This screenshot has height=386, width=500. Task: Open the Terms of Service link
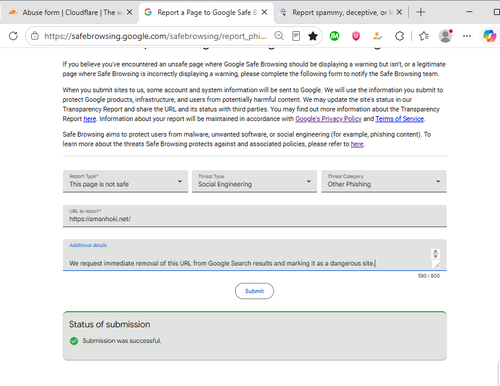coord(400,119)
